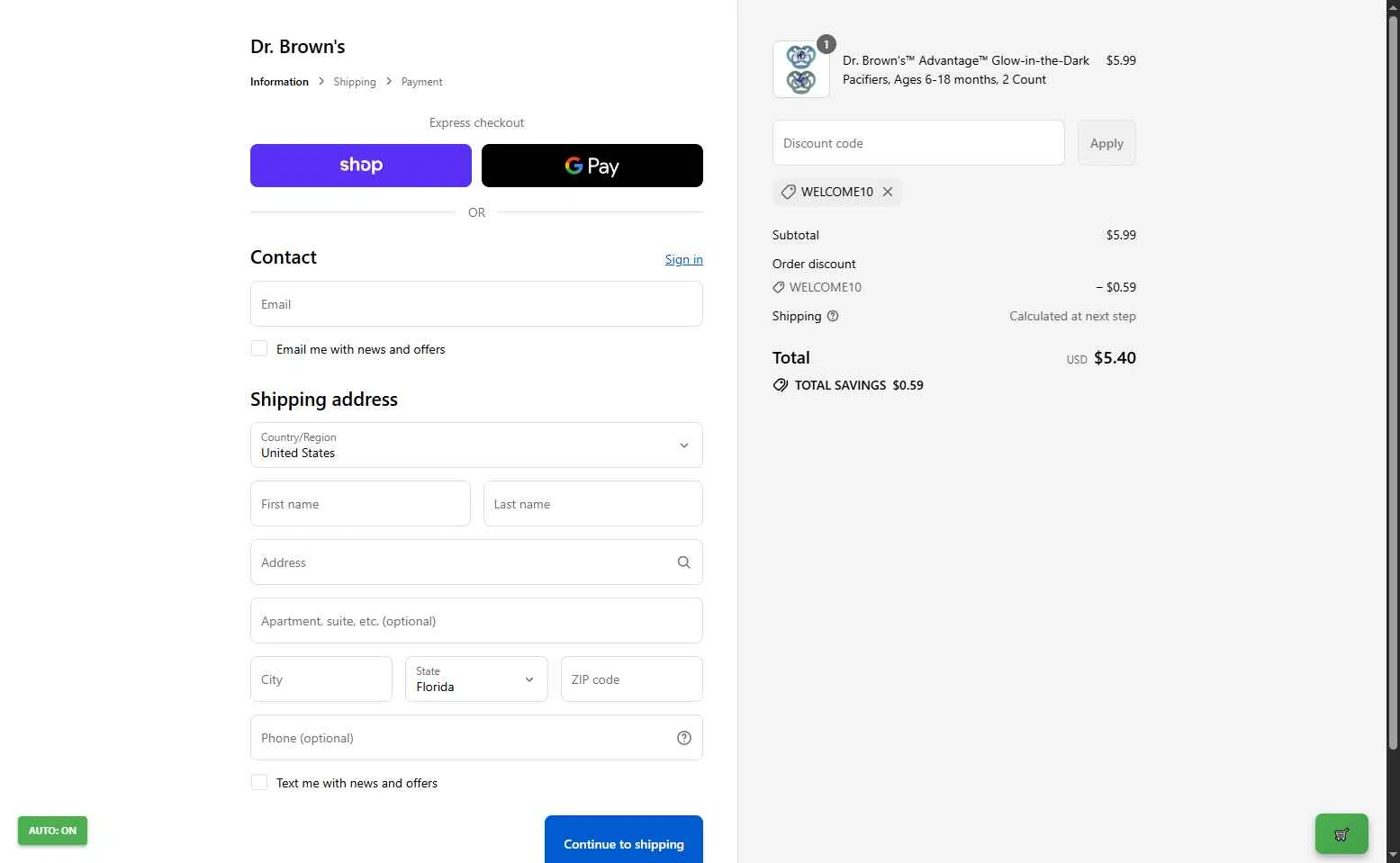
Task: Click the green shopping cart icon
Action: tap(1341, 834)
